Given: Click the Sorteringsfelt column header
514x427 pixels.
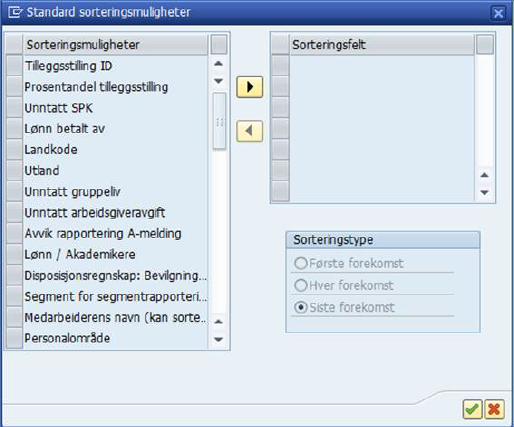Looking at the screenshot, I should click(x=381, y=44).
